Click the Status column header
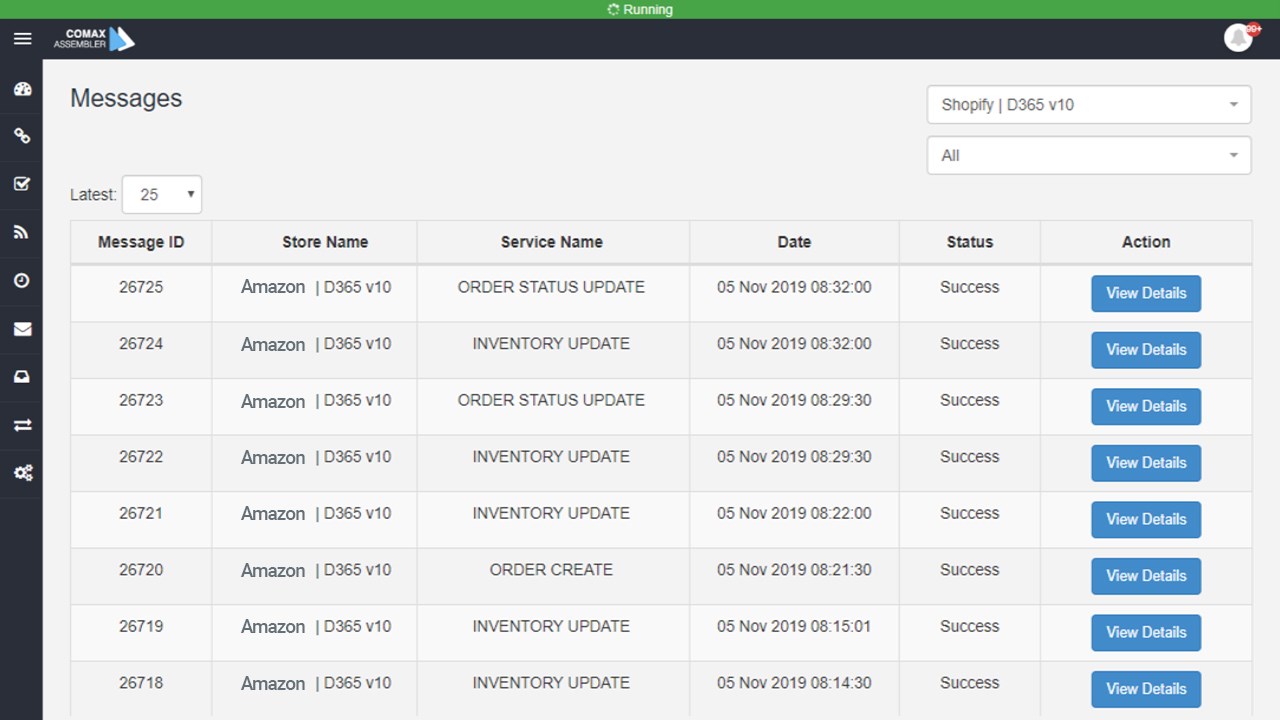1280x720 pixels. pyautogui.click(x=970, y=242)
